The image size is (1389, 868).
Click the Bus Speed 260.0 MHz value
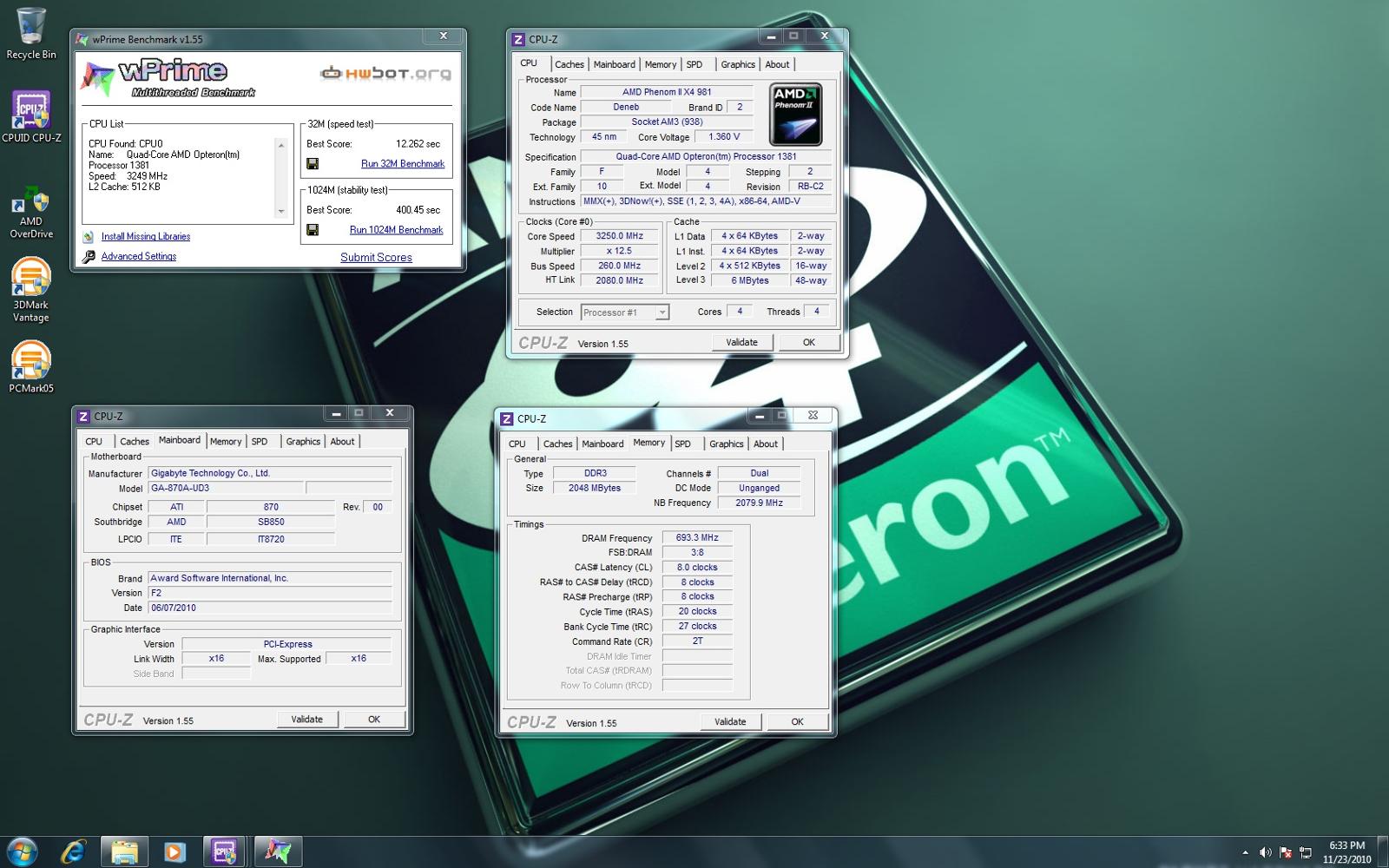tap(620, 266)
